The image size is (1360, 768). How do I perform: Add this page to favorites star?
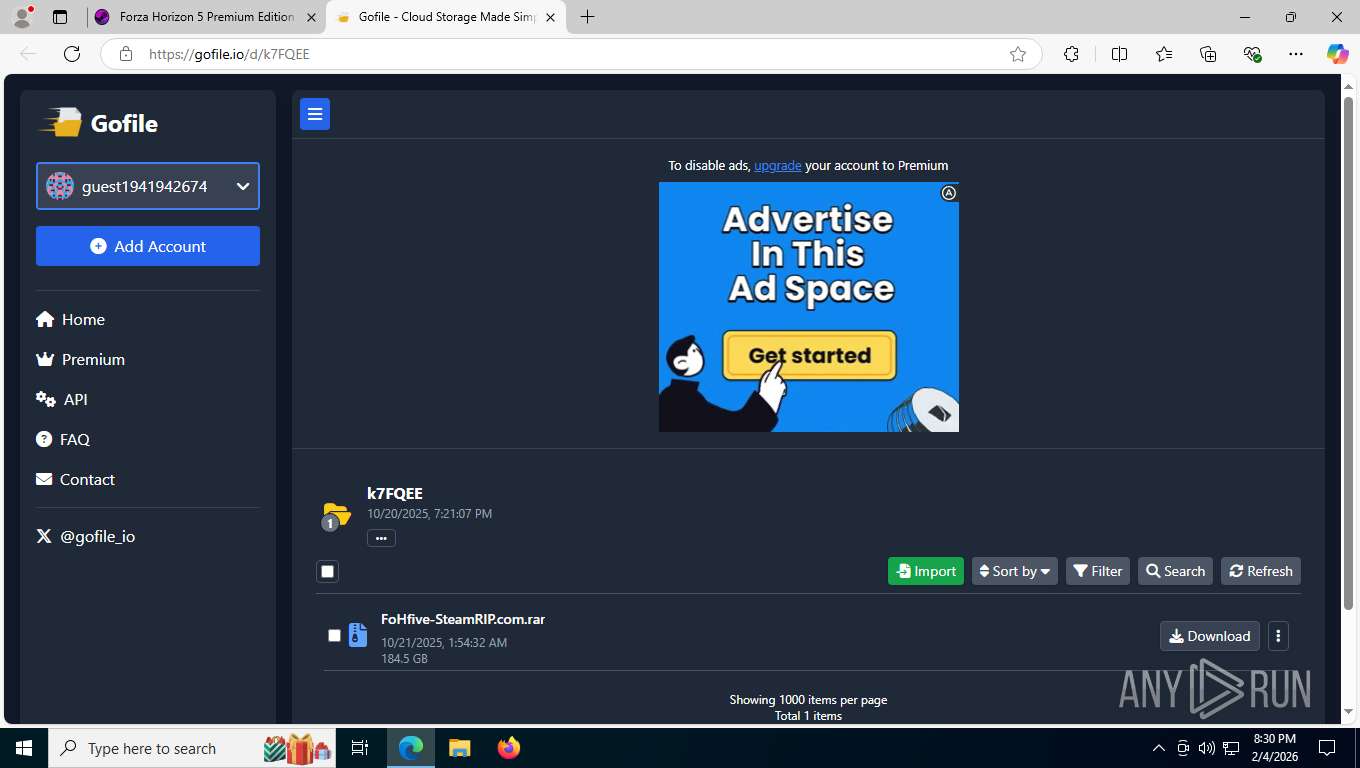(1018, 54)
